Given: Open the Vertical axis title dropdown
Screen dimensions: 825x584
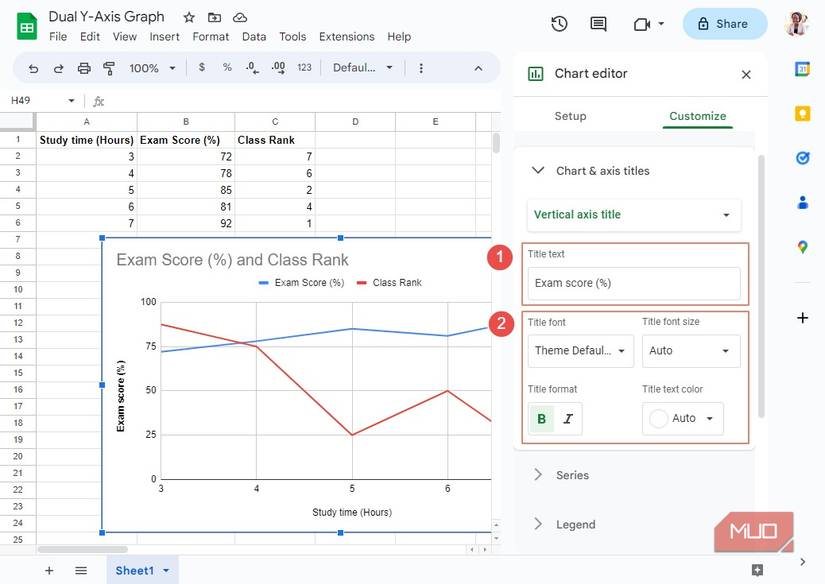Looking at the screenshot, I should [x=634, y=215].
